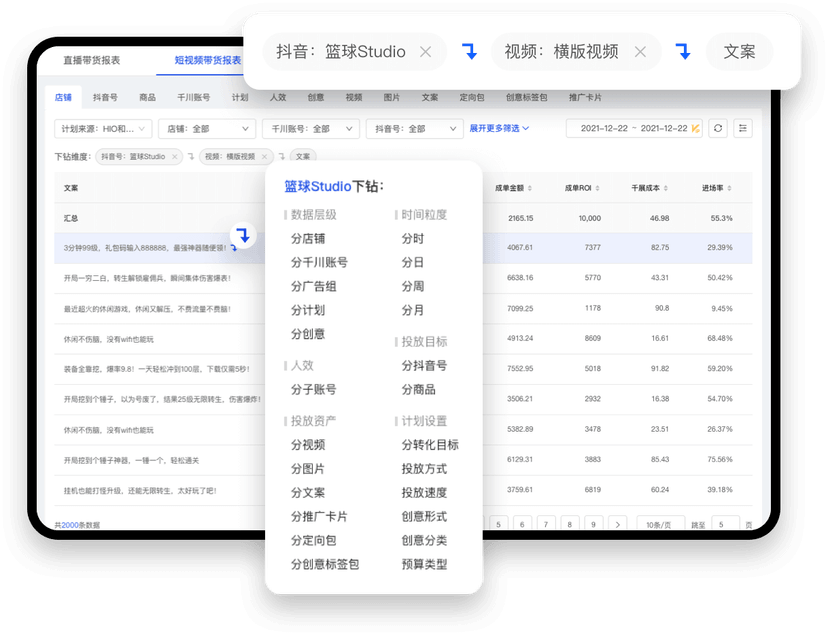Open the column settings icon at top right
Viewport: 828px width, 635px height.
coord(742,128)
